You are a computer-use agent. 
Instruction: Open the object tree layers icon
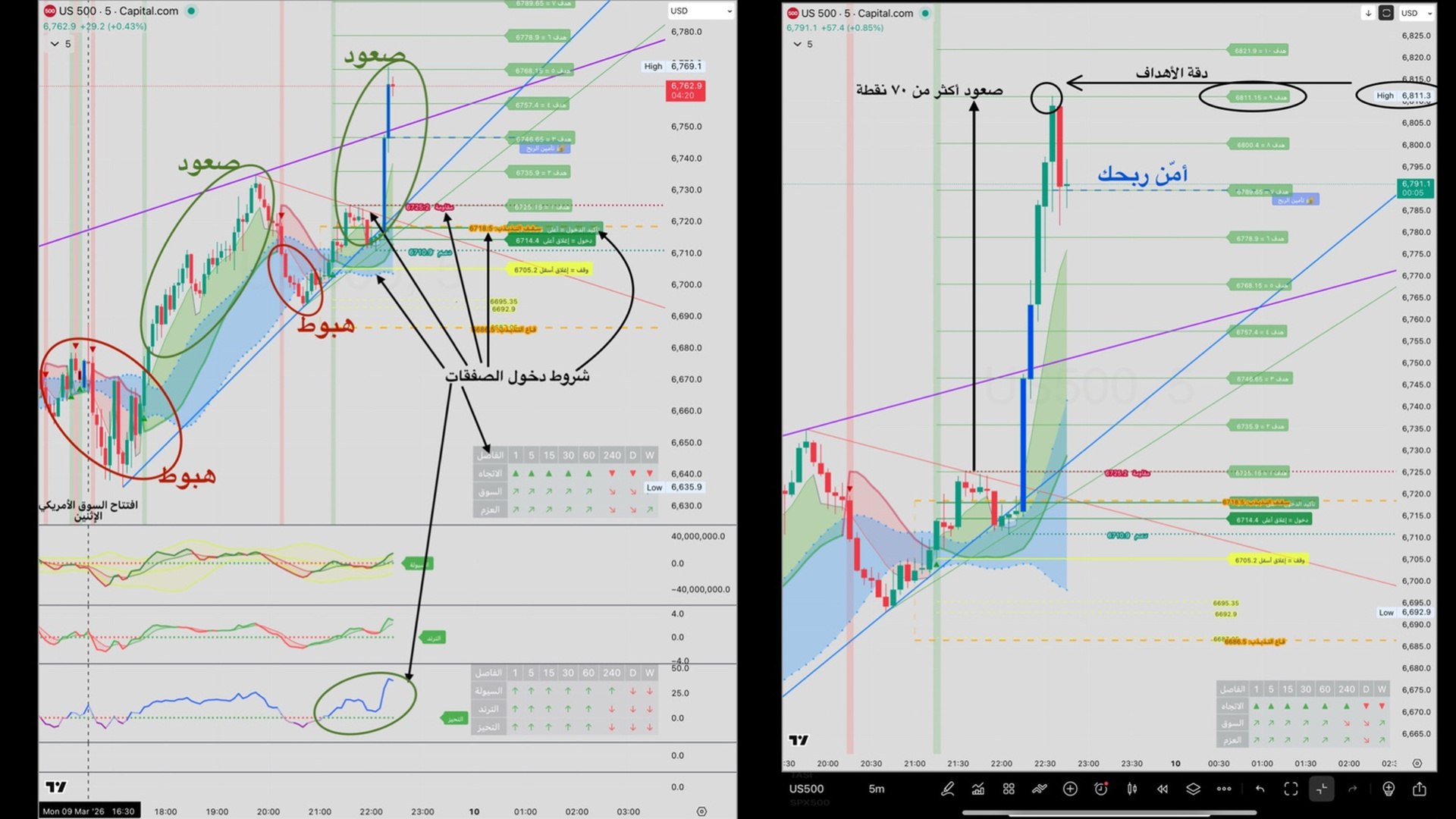[1193, 789]
